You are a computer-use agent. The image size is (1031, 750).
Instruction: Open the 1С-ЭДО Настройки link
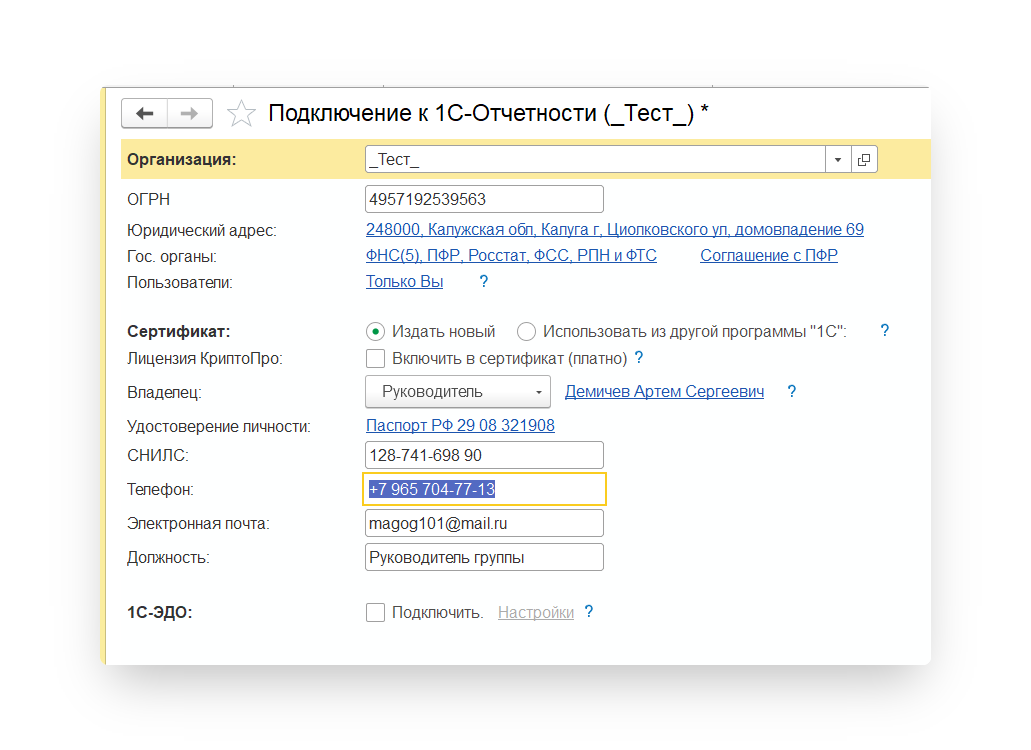(x=536, y=612)
